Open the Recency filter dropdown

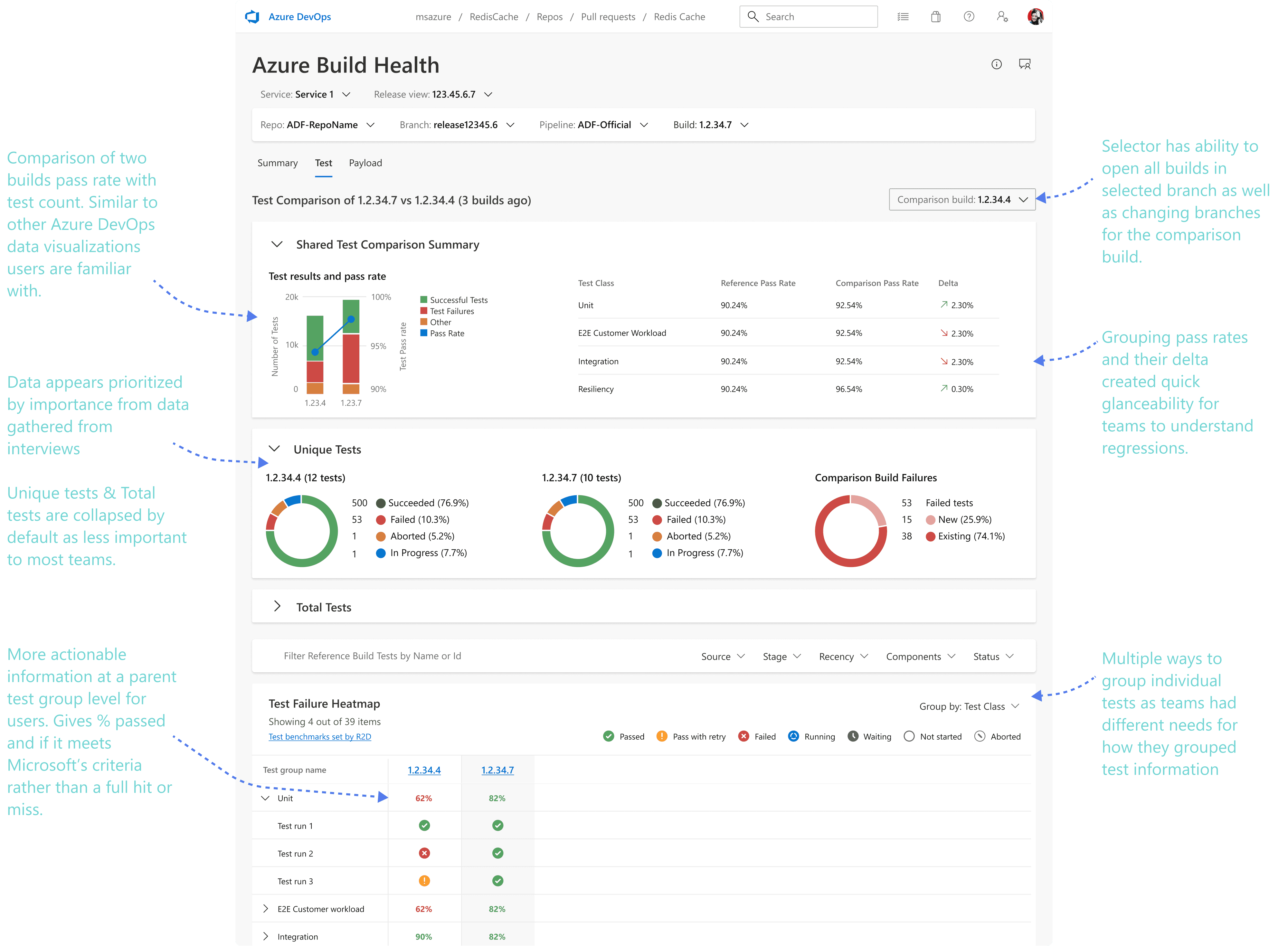point(844,656)
